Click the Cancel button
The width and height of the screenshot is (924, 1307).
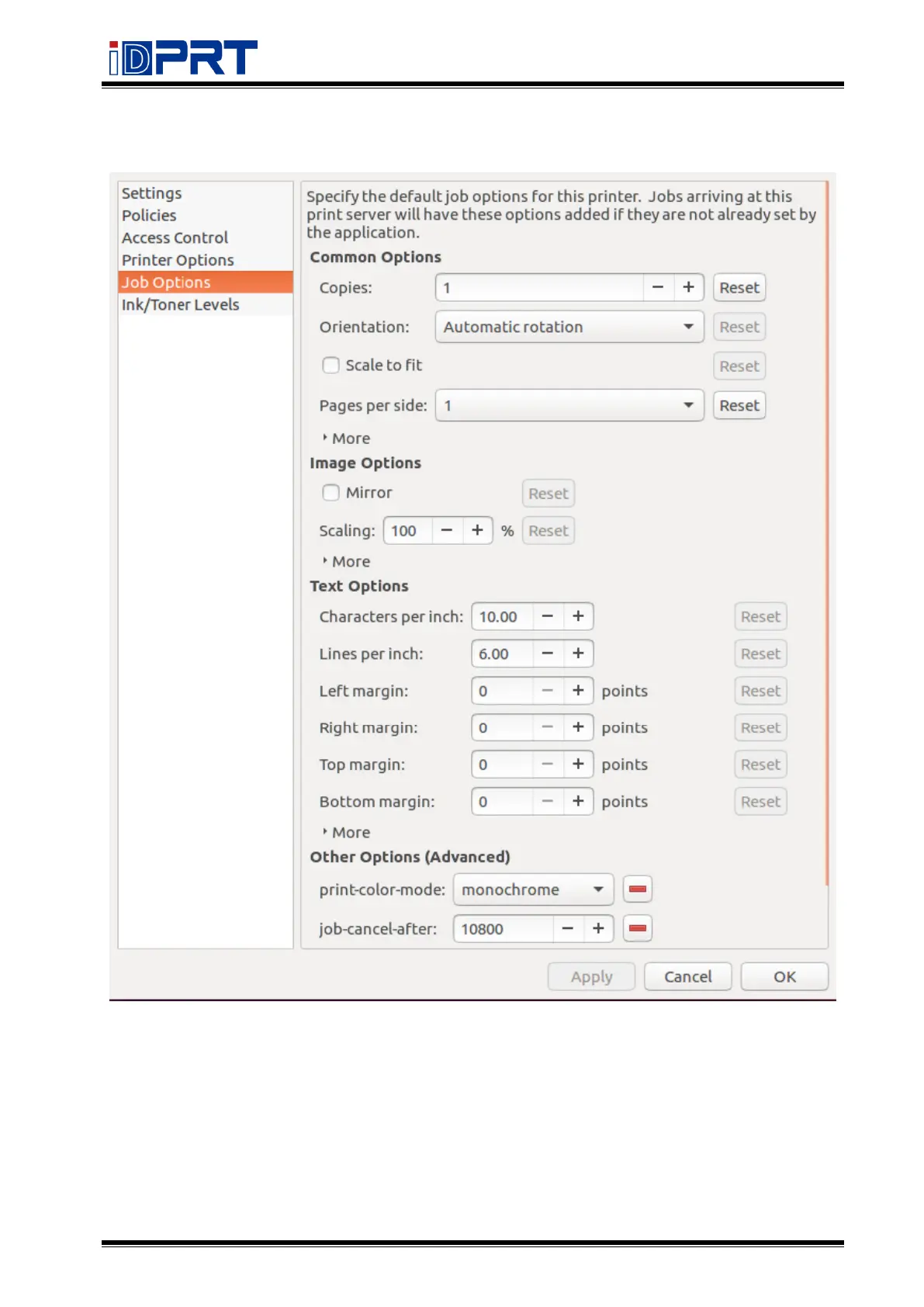pyautogui.click(x=688, y=976)
